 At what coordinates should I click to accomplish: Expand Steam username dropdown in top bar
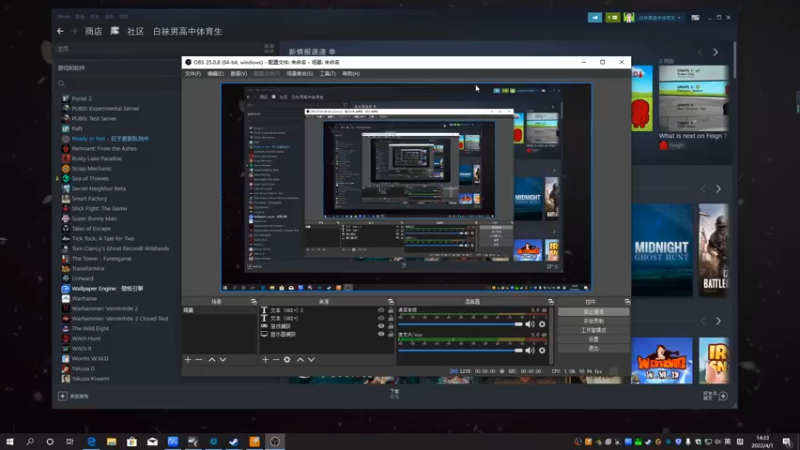click(679, 18)
